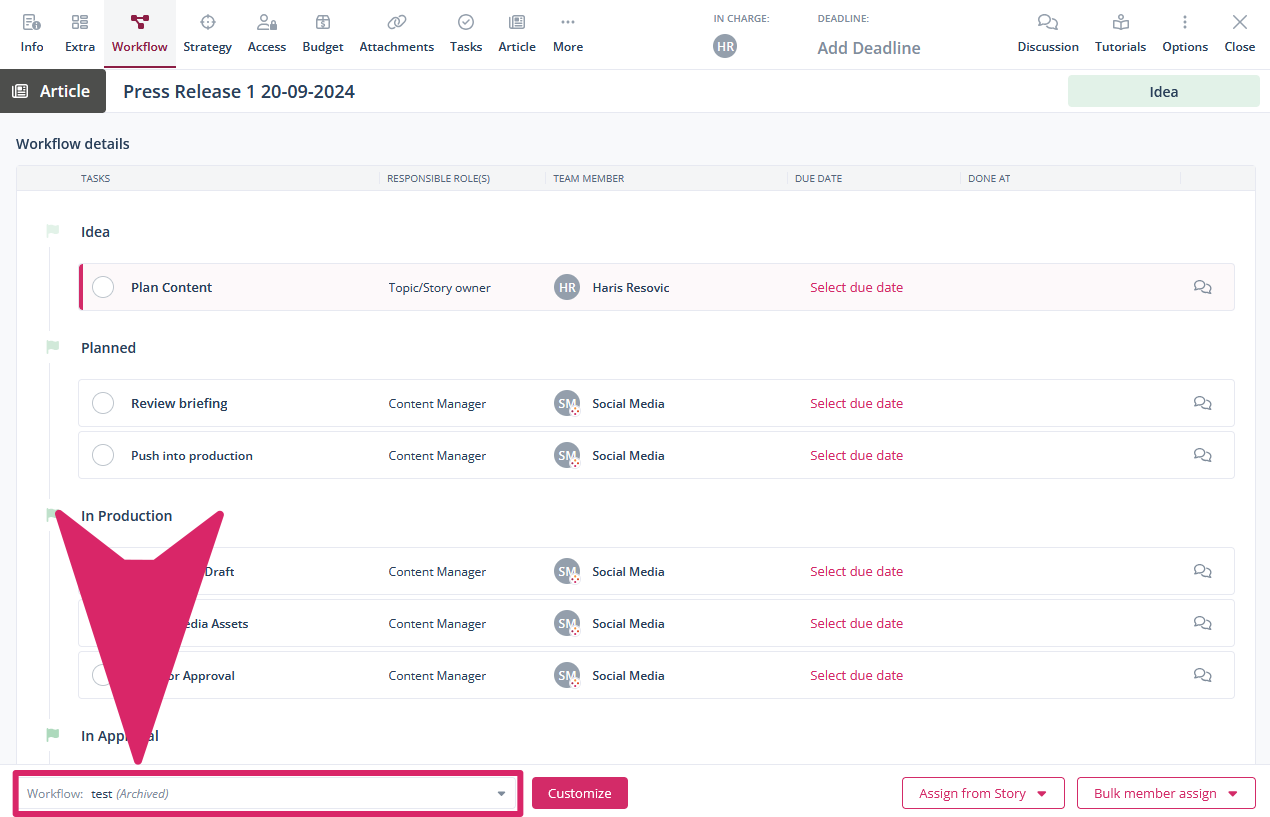Open comments for Push into production

click(x=1202, y=455)
